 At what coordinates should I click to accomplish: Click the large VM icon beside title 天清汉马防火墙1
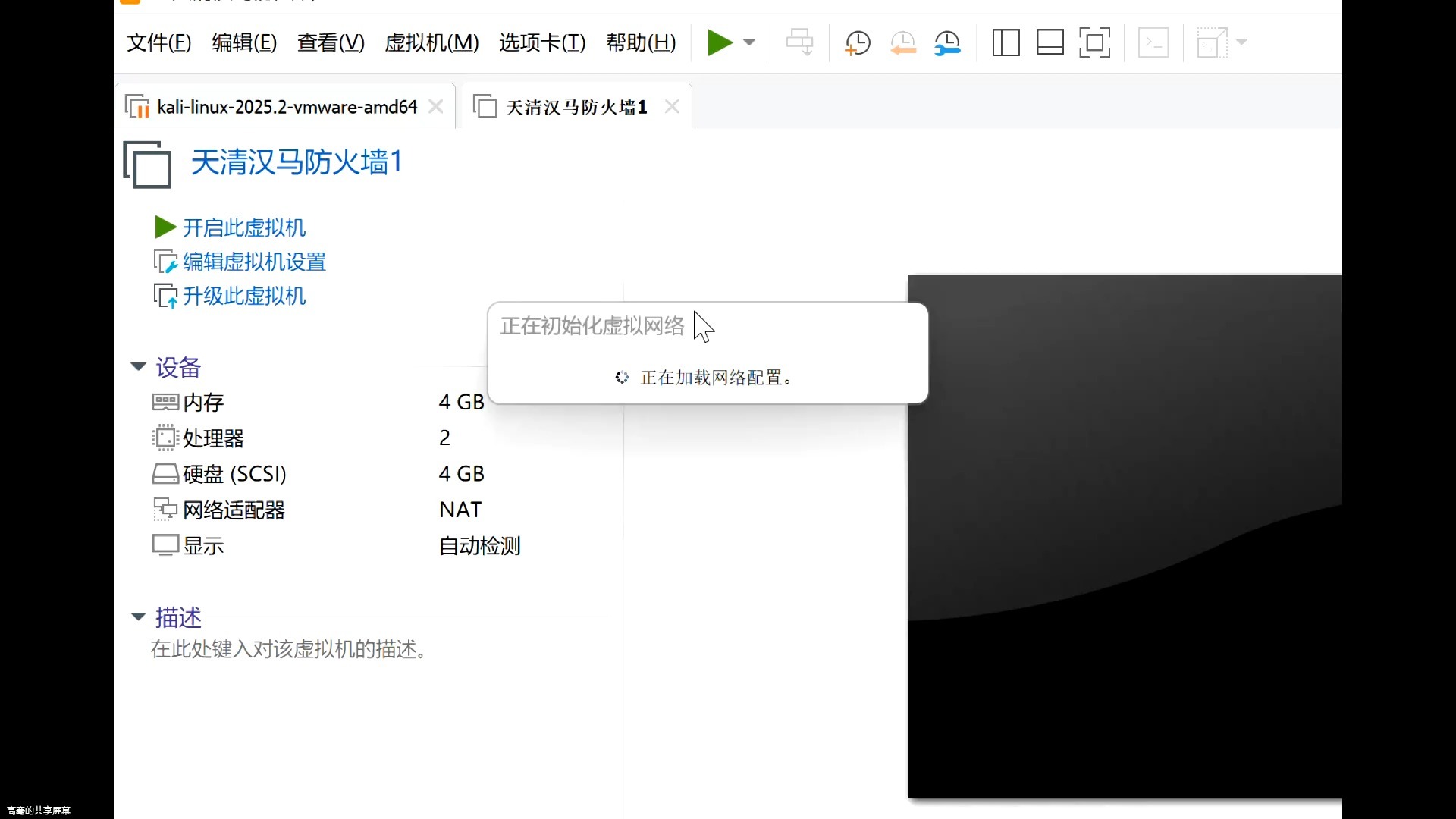coord(147,164)
